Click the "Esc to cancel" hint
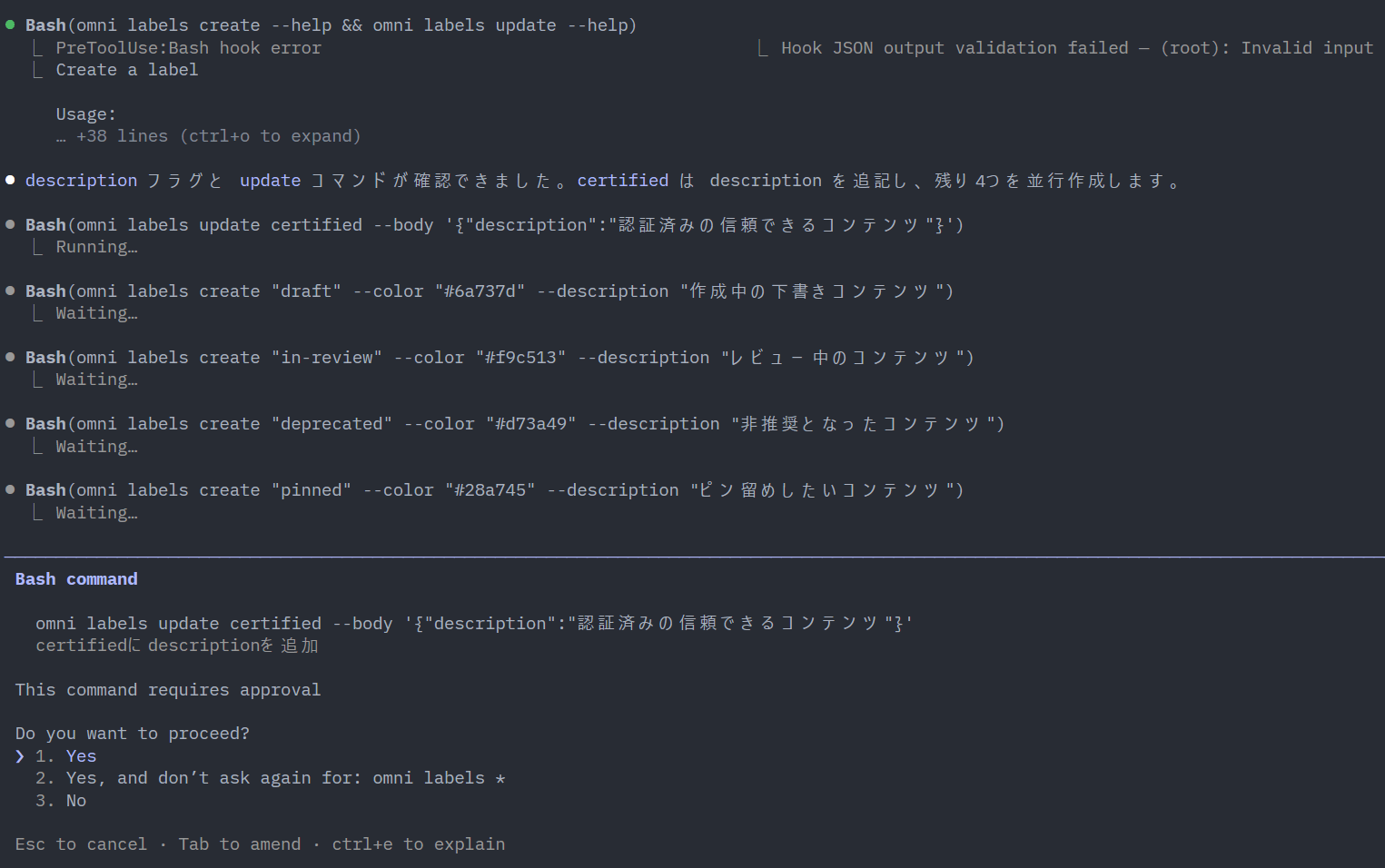This screenshot has width=1385, height=868. tap(81, 844)
